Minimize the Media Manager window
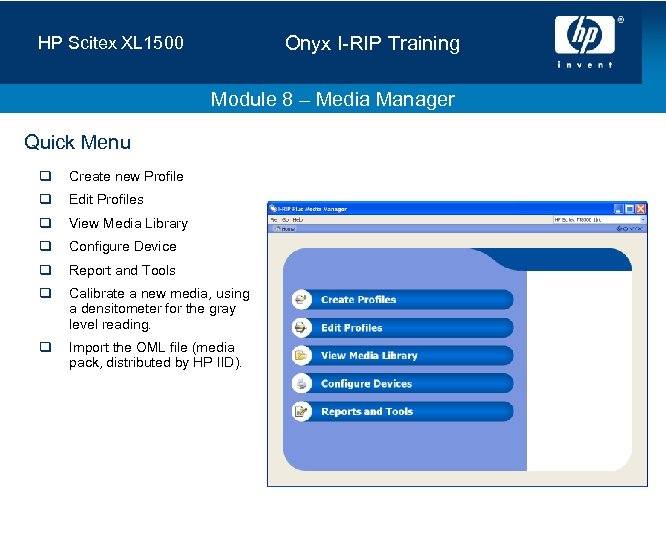The image size is (666, 539). click(x=619, y=209)
